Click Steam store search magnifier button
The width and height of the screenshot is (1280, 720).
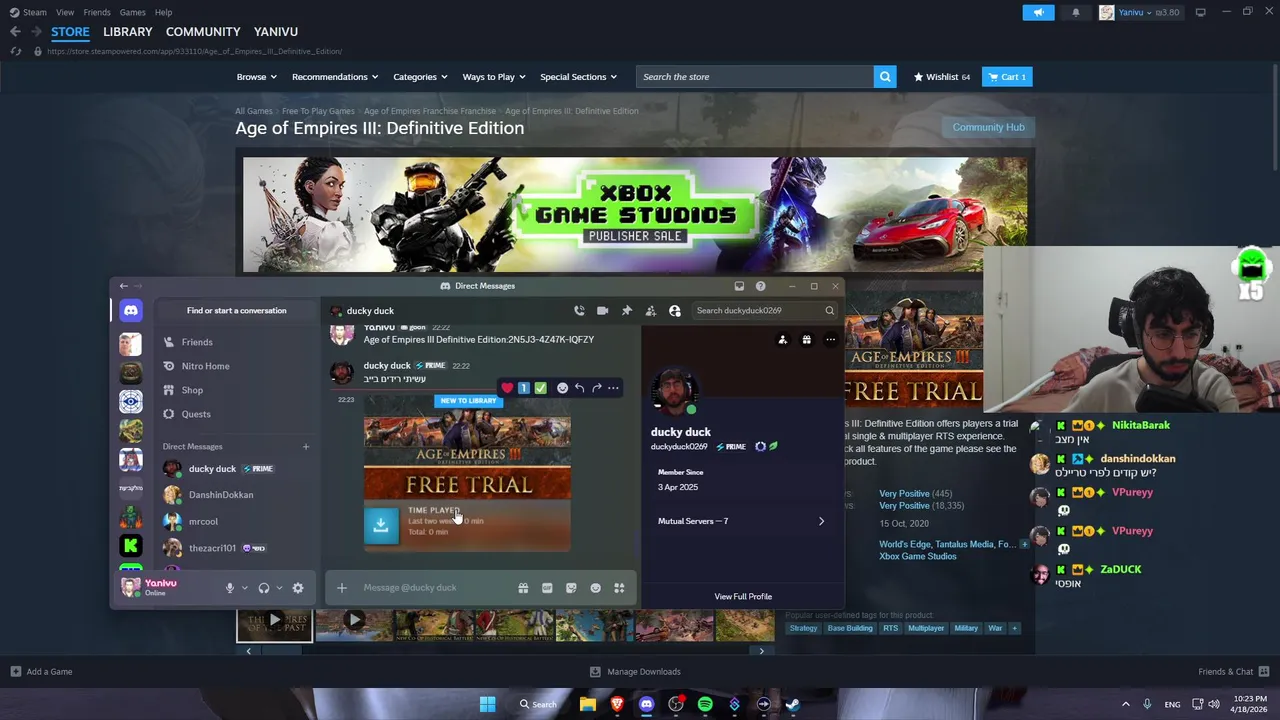[x=885, y=77]
